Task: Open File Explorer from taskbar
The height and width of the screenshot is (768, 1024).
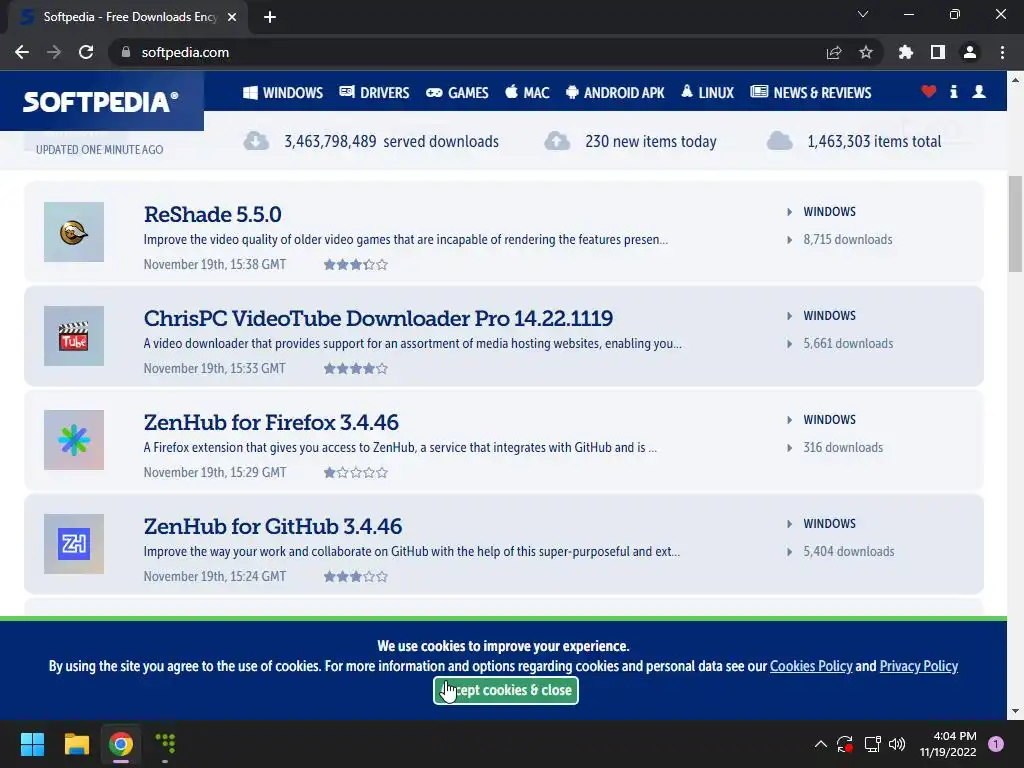Action: [76, 744]
